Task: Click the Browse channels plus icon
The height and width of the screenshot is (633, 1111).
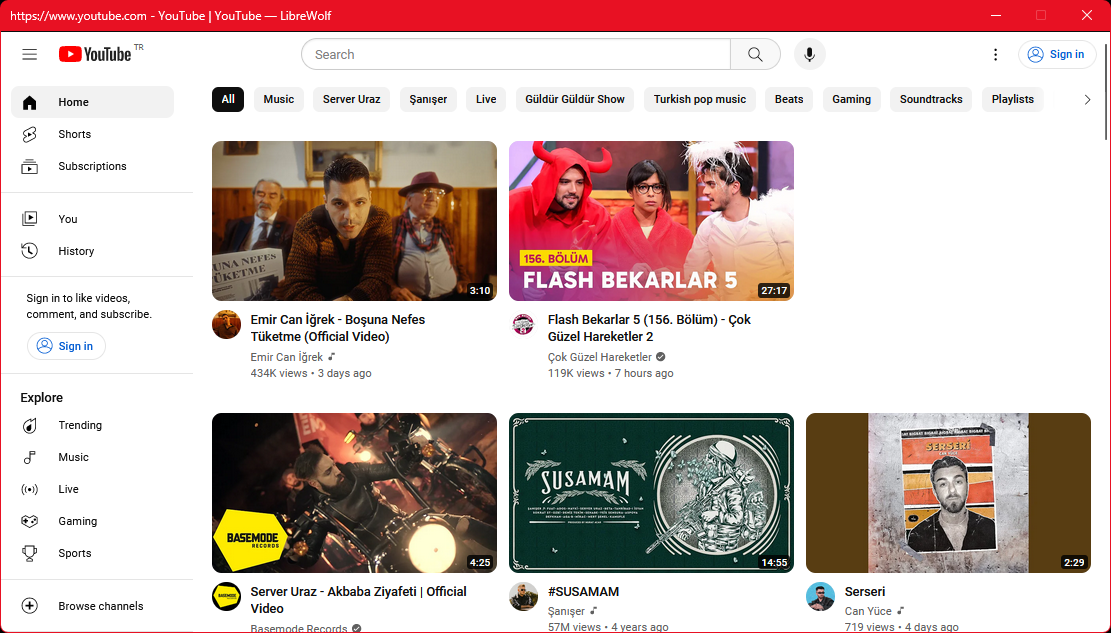Action: pyautogui.click(x=29, y=606)
